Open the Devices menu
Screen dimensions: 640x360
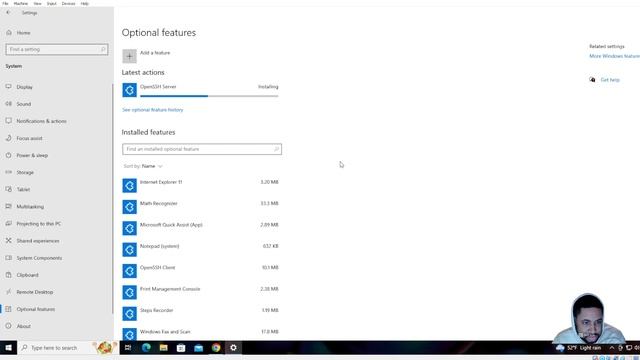68,3
